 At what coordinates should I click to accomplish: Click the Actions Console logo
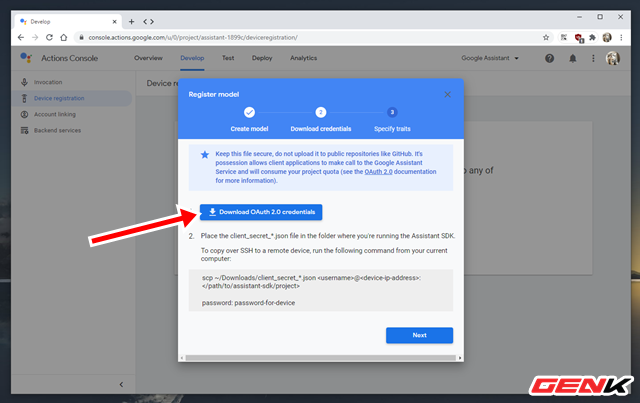[x=26, y=58]
